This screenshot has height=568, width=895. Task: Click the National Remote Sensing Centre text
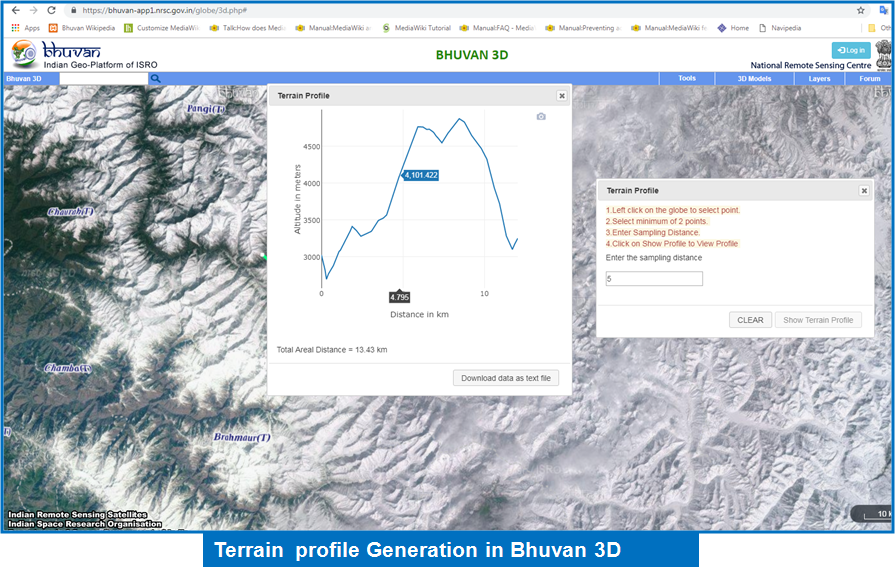tap(811, 65)
